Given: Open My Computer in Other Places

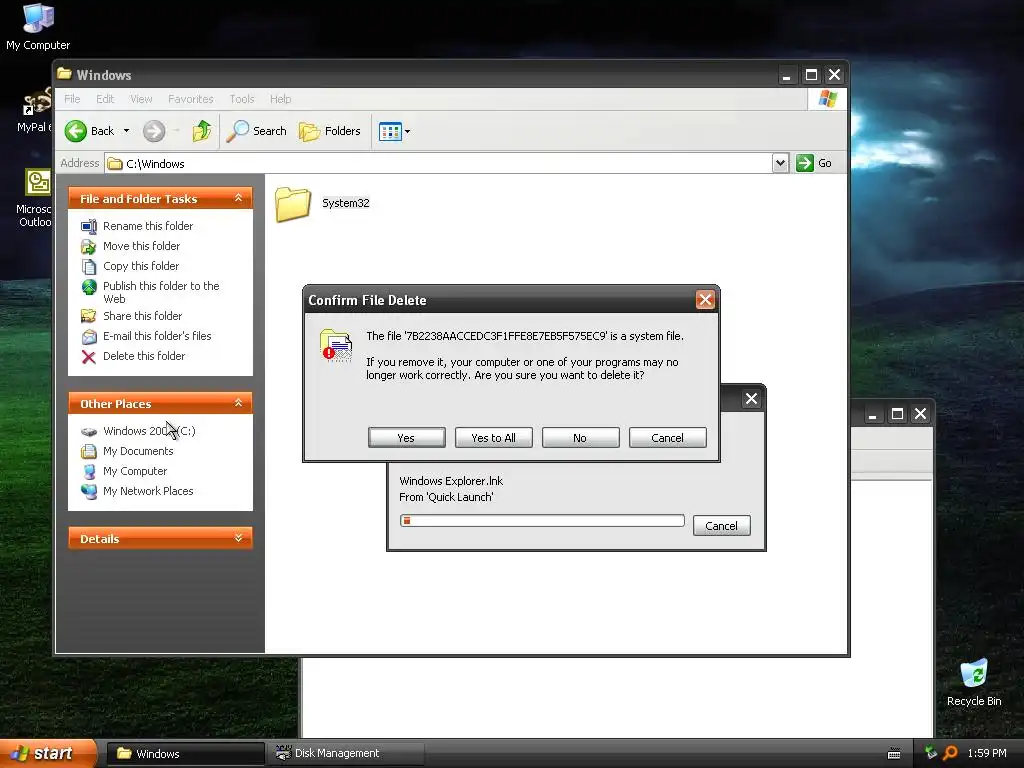Looking at the screenshot, I should pyautogui.click(x=135, y=472).
